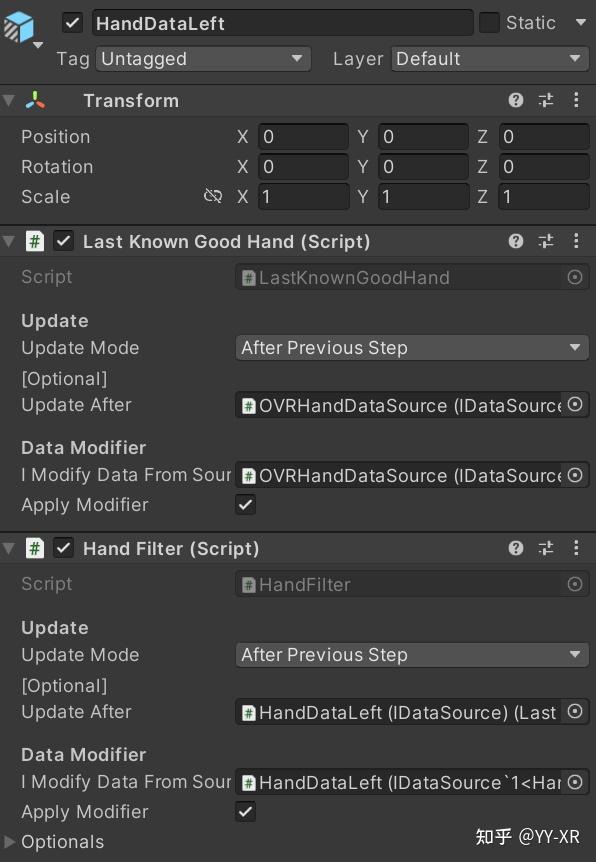Open the Transform kebab menu

[576, 100]
